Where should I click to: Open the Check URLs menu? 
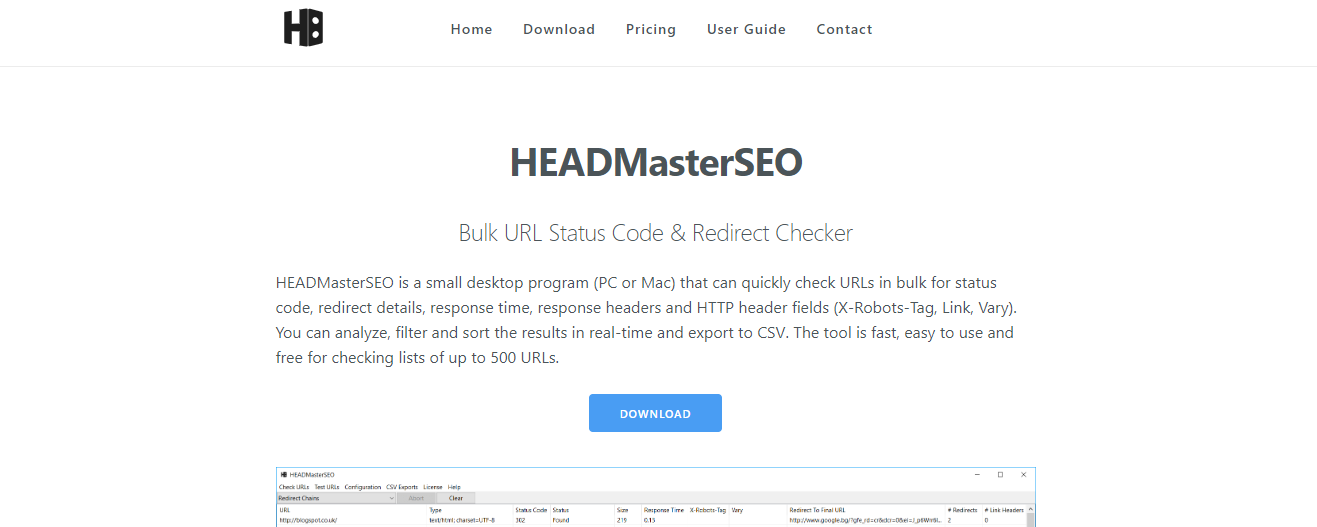click(x=293, y=487)
